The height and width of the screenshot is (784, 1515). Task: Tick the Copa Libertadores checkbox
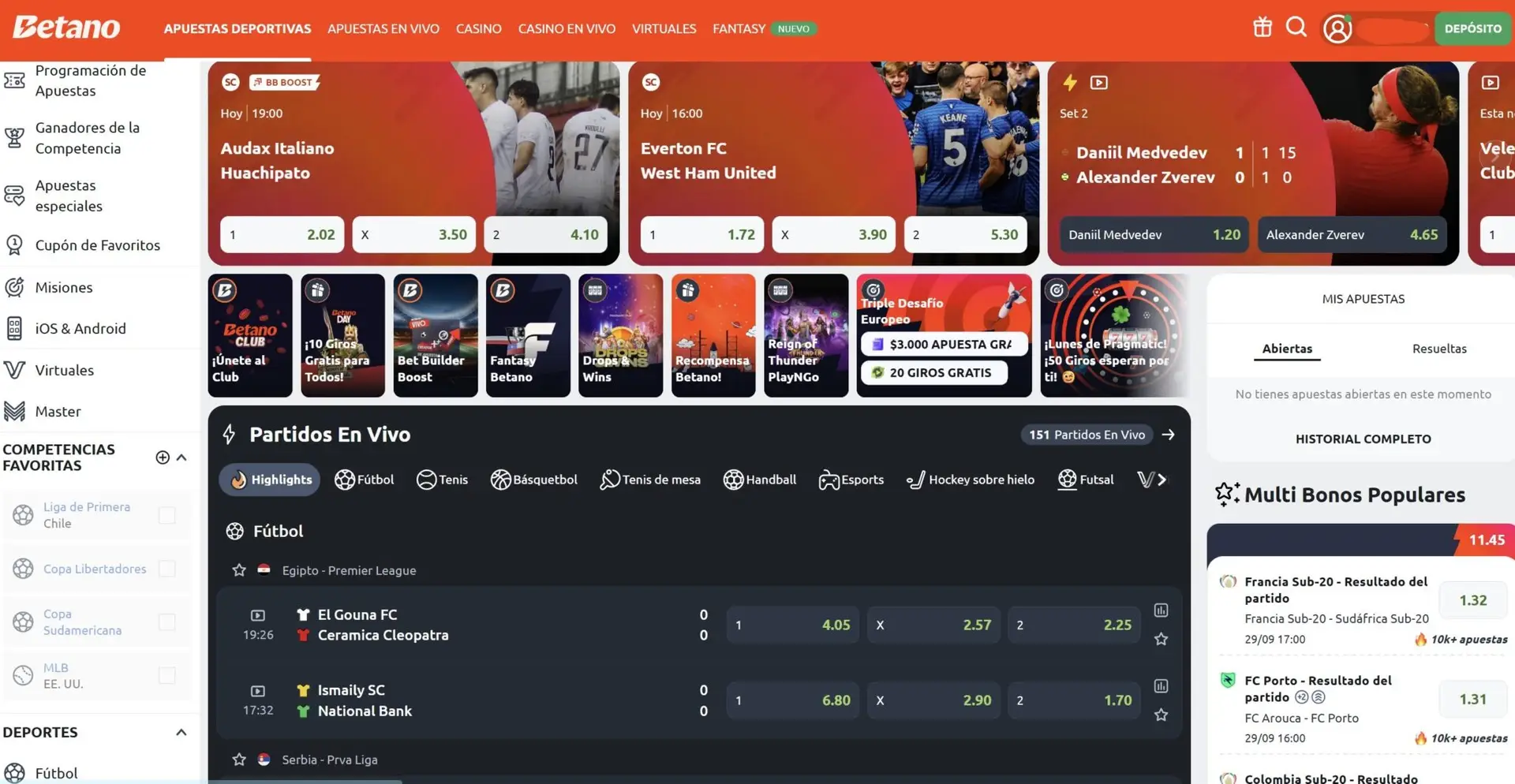[167, 569]
